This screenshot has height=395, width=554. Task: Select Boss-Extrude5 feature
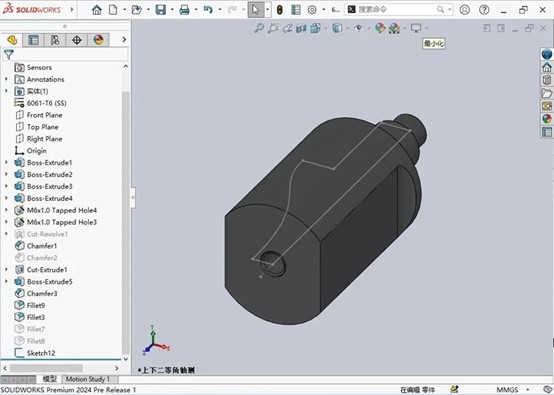click(49, 282)
